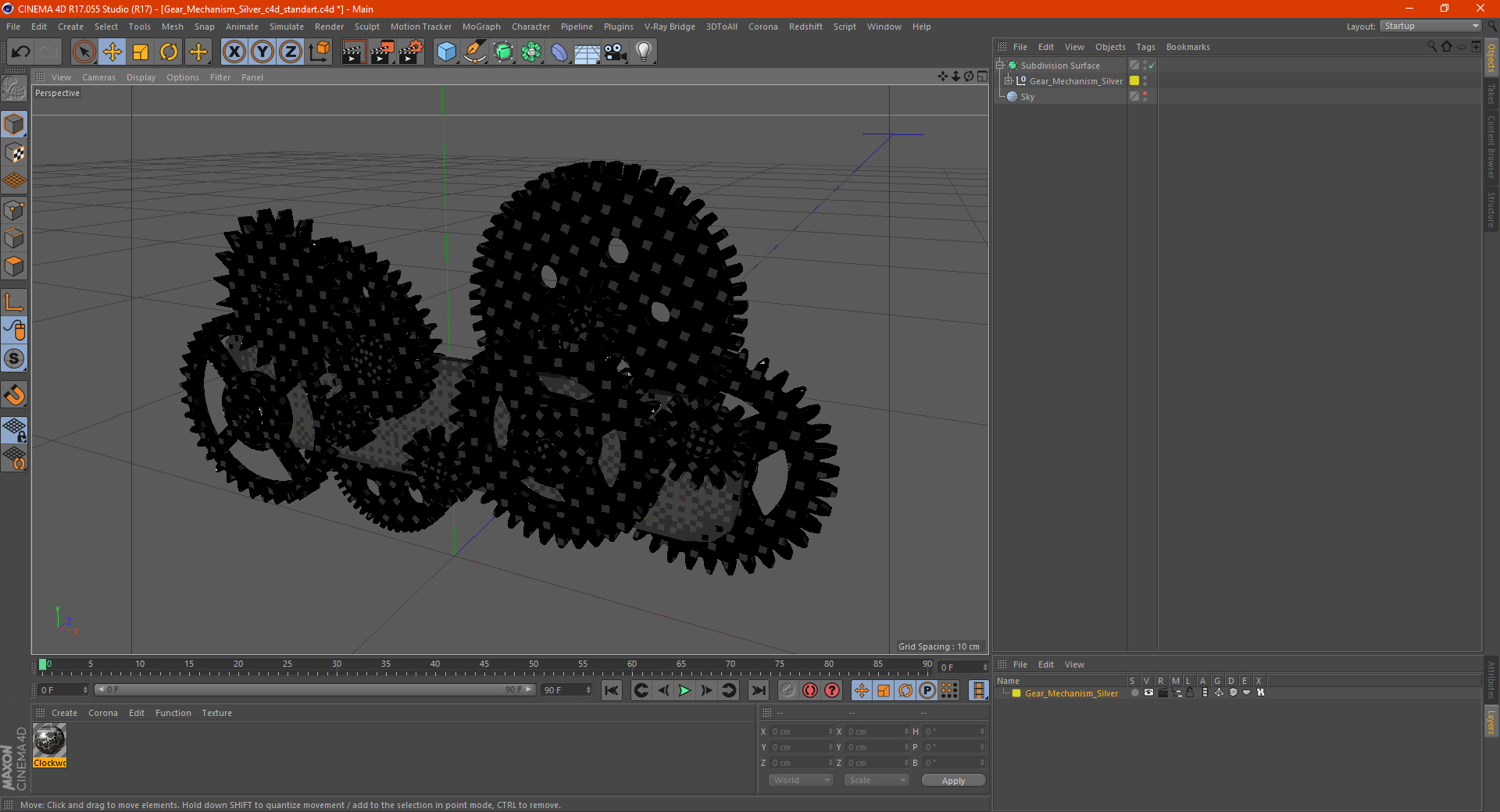
Task: Toggle the Sky visibility dots
Action: click(1145, 96)
